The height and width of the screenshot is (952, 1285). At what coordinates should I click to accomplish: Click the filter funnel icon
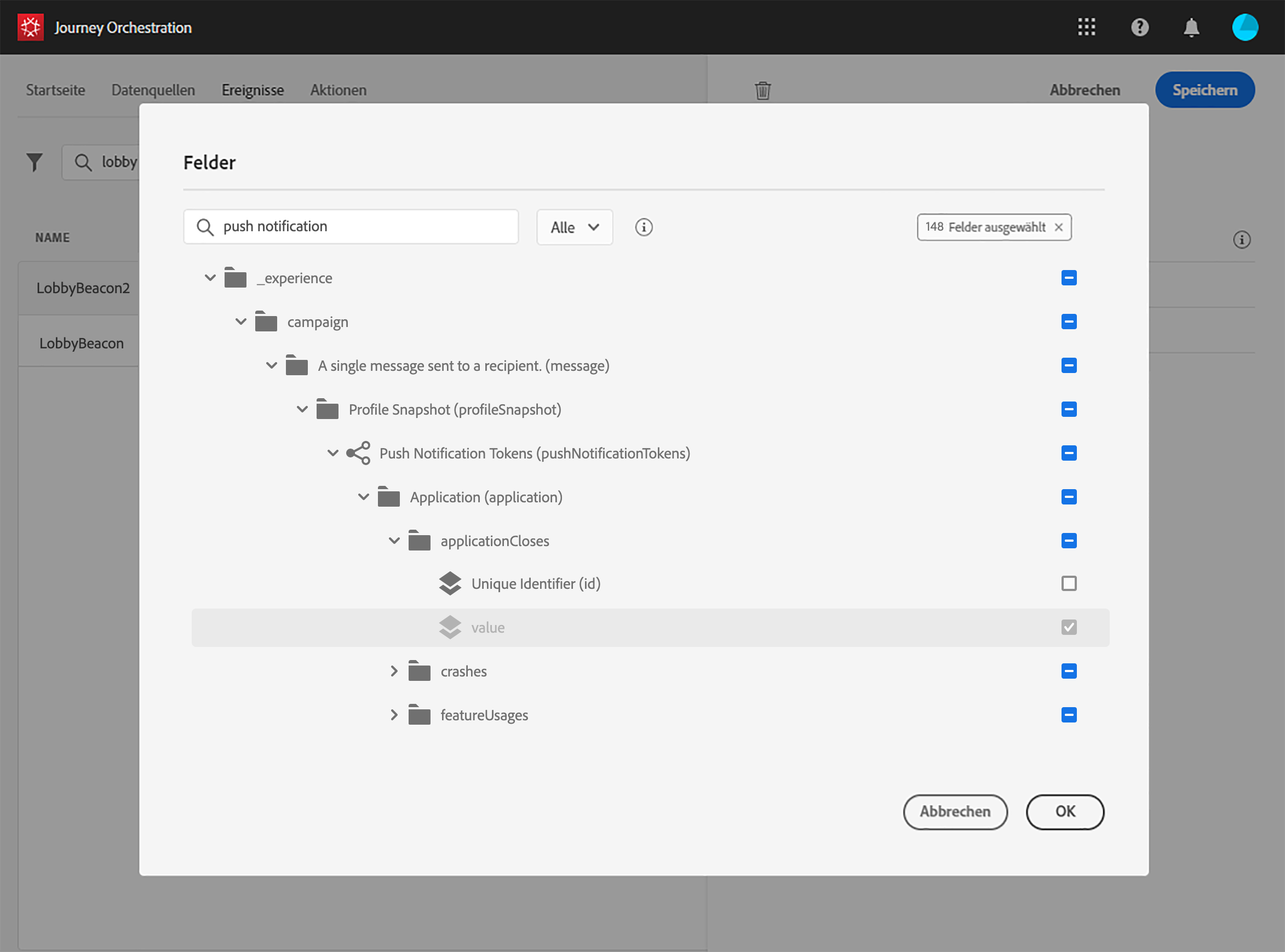35,162
